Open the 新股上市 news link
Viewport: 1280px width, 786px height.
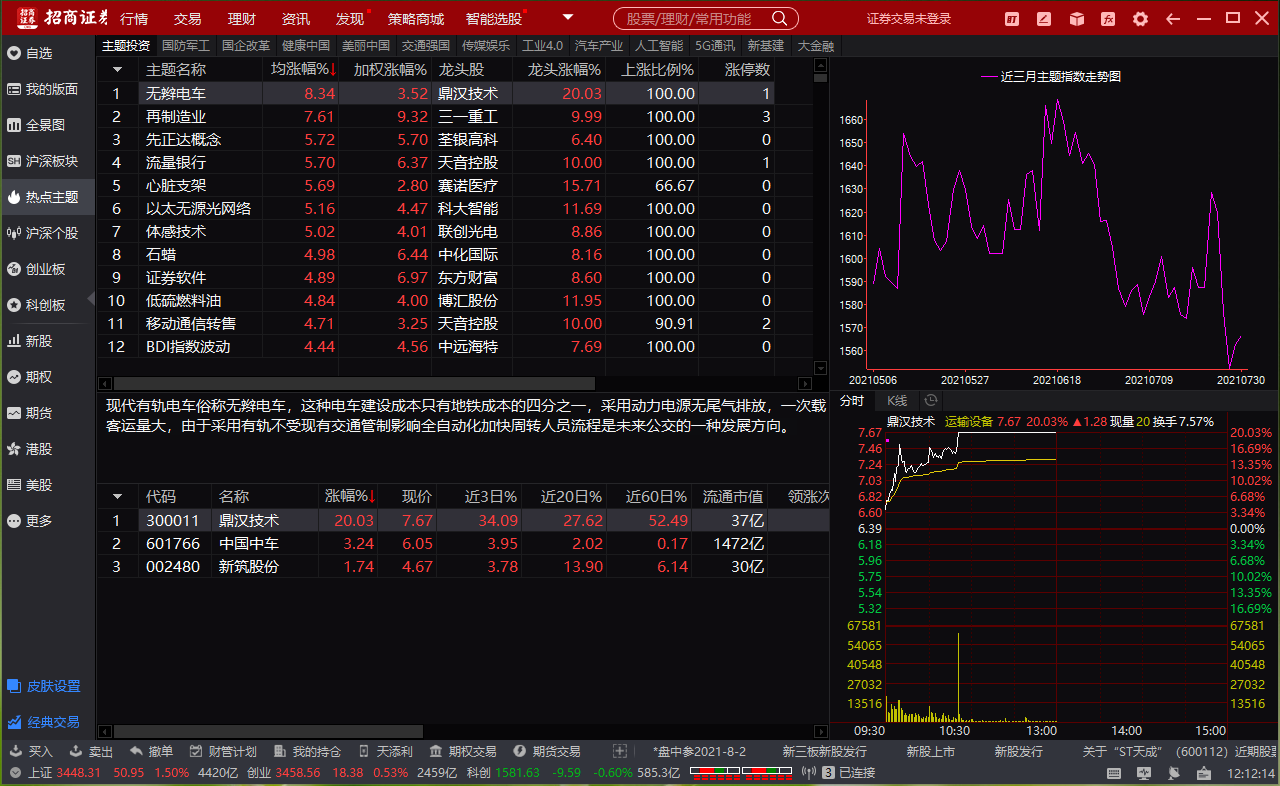tap(930, 751)
